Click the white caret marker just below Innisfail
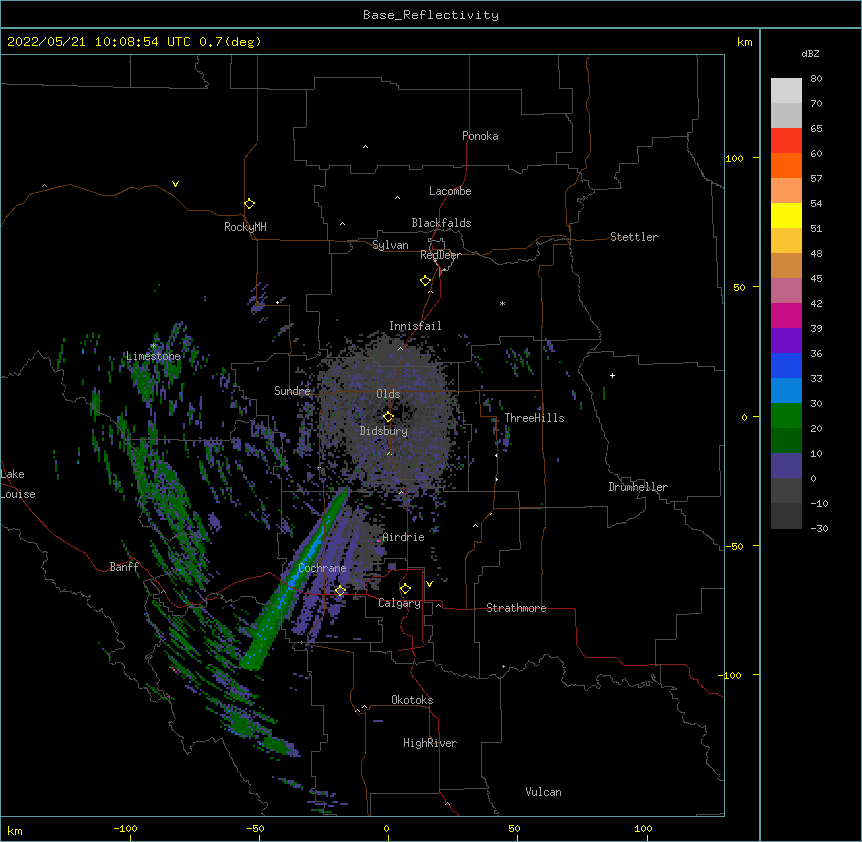 [400, 348]
